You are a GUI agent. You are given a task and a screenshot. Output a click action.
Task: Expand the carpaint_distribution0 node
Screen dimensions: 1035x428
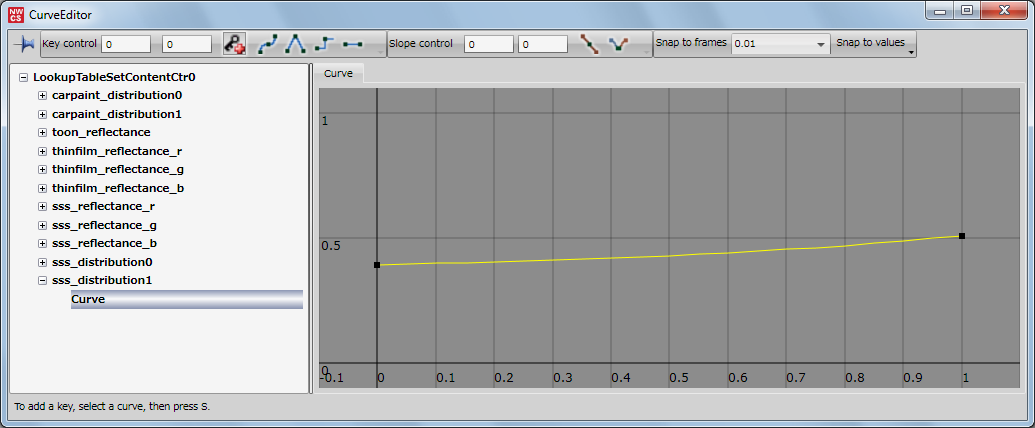(42, 95)
